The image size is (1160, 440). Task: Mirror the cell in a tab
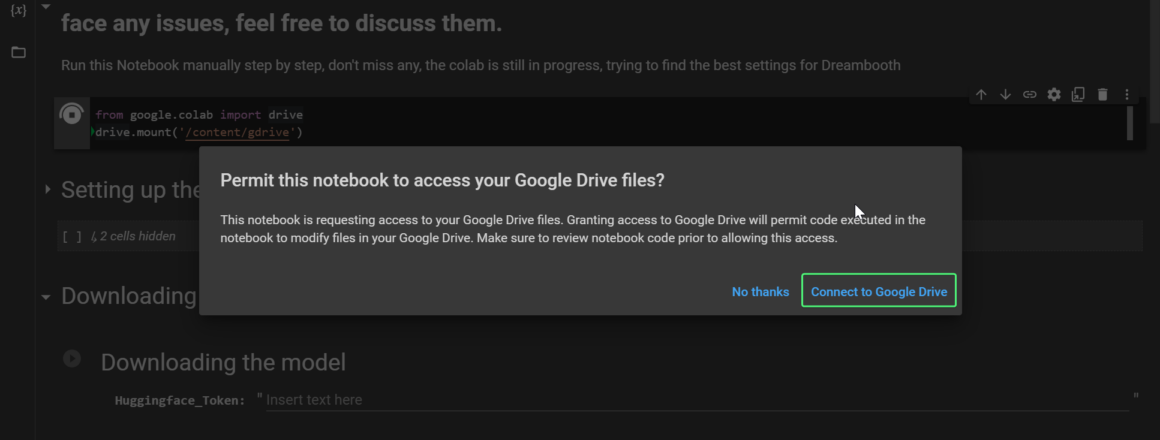1078,95
